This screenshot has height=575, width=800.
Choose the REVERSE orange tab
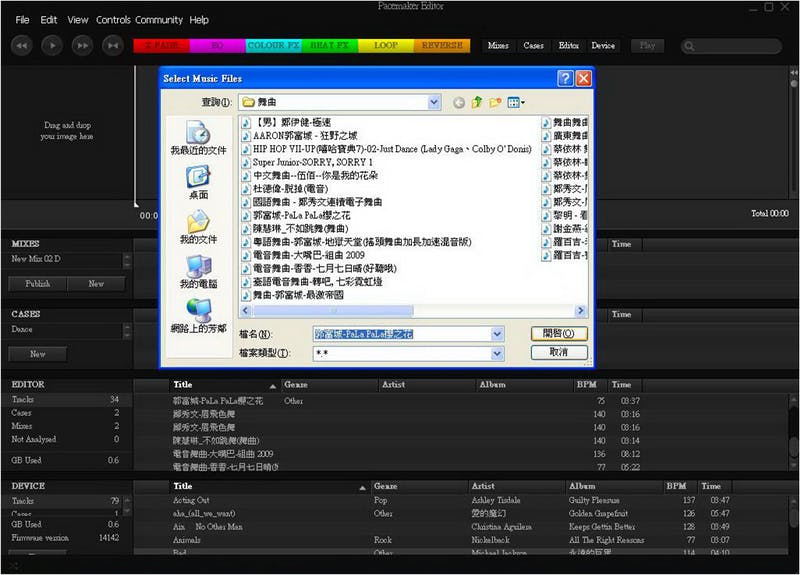442,45
